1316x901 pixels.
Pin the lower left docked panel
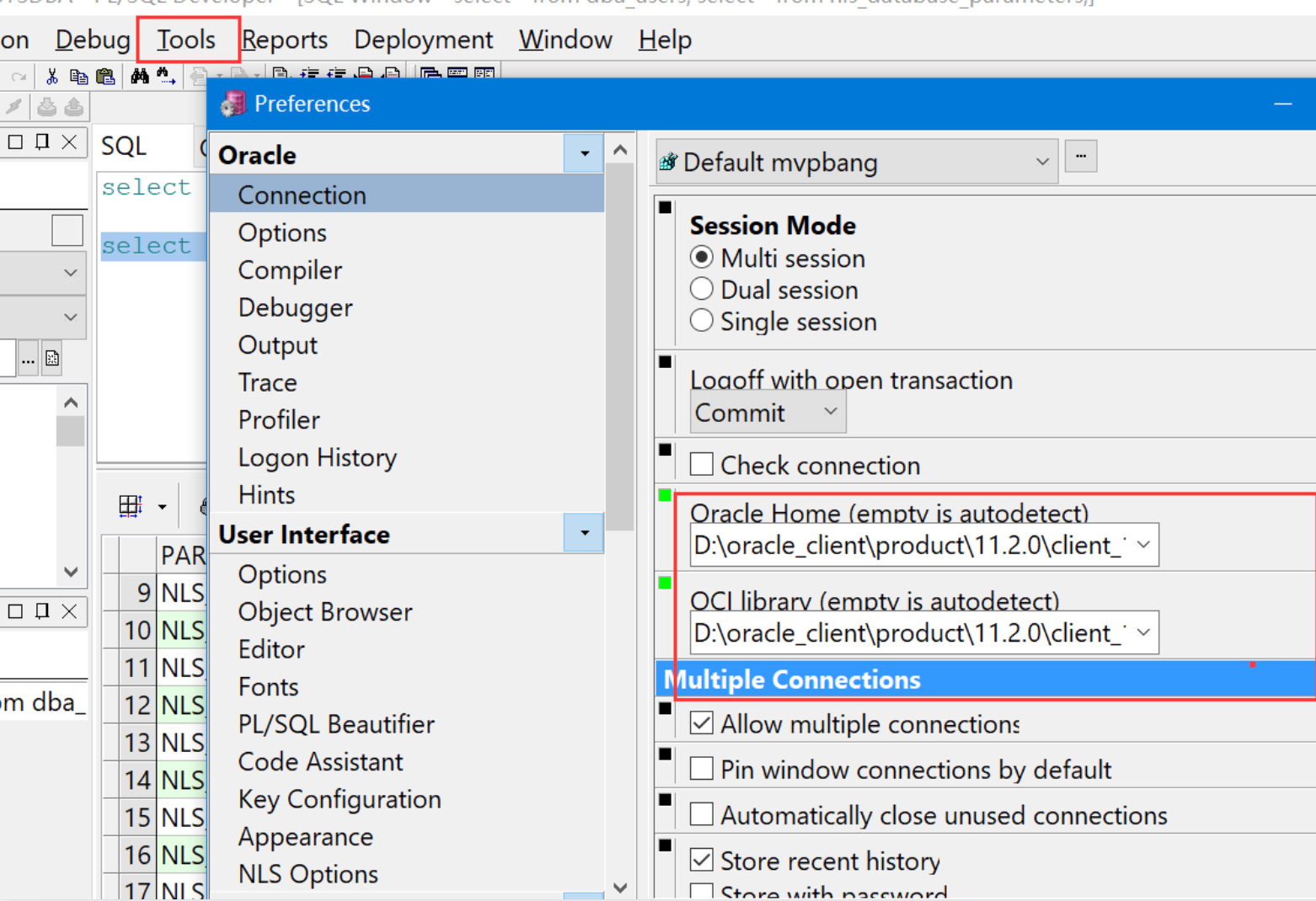pos(42,610)
